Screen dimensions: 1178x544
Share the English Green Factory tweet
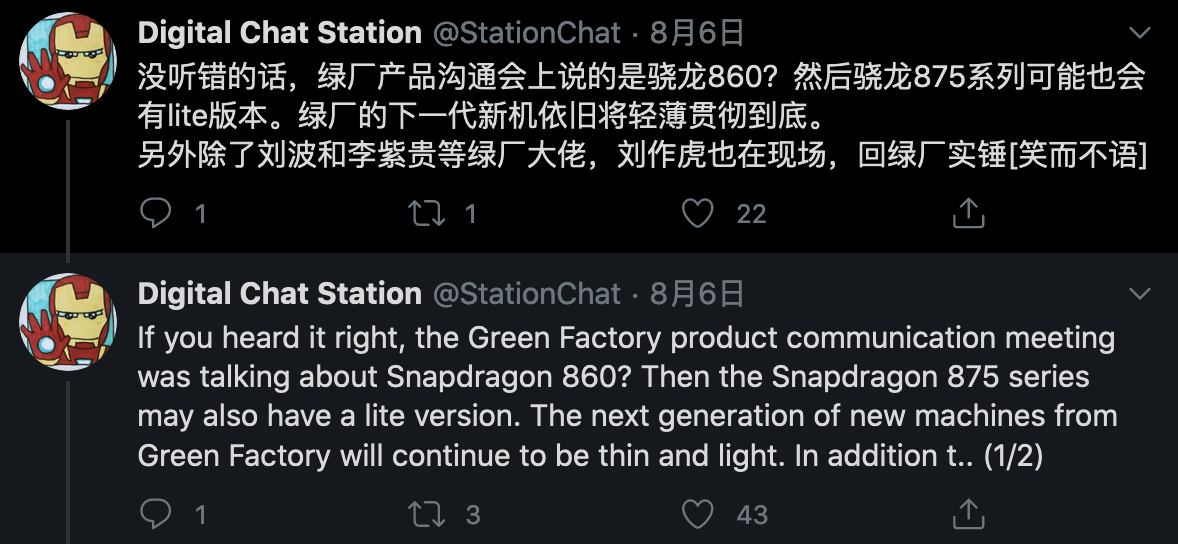[x=968, y=514]
